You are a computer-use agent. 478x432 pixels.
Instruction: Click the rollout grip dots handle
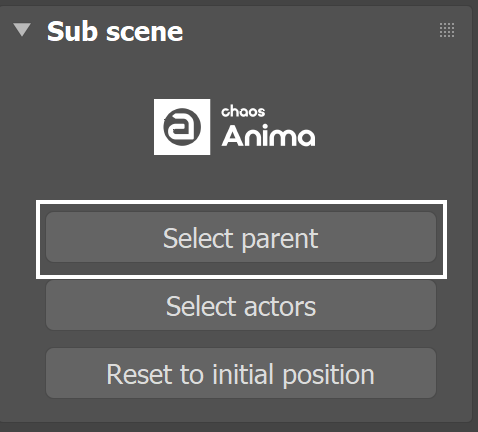point(447,30)
